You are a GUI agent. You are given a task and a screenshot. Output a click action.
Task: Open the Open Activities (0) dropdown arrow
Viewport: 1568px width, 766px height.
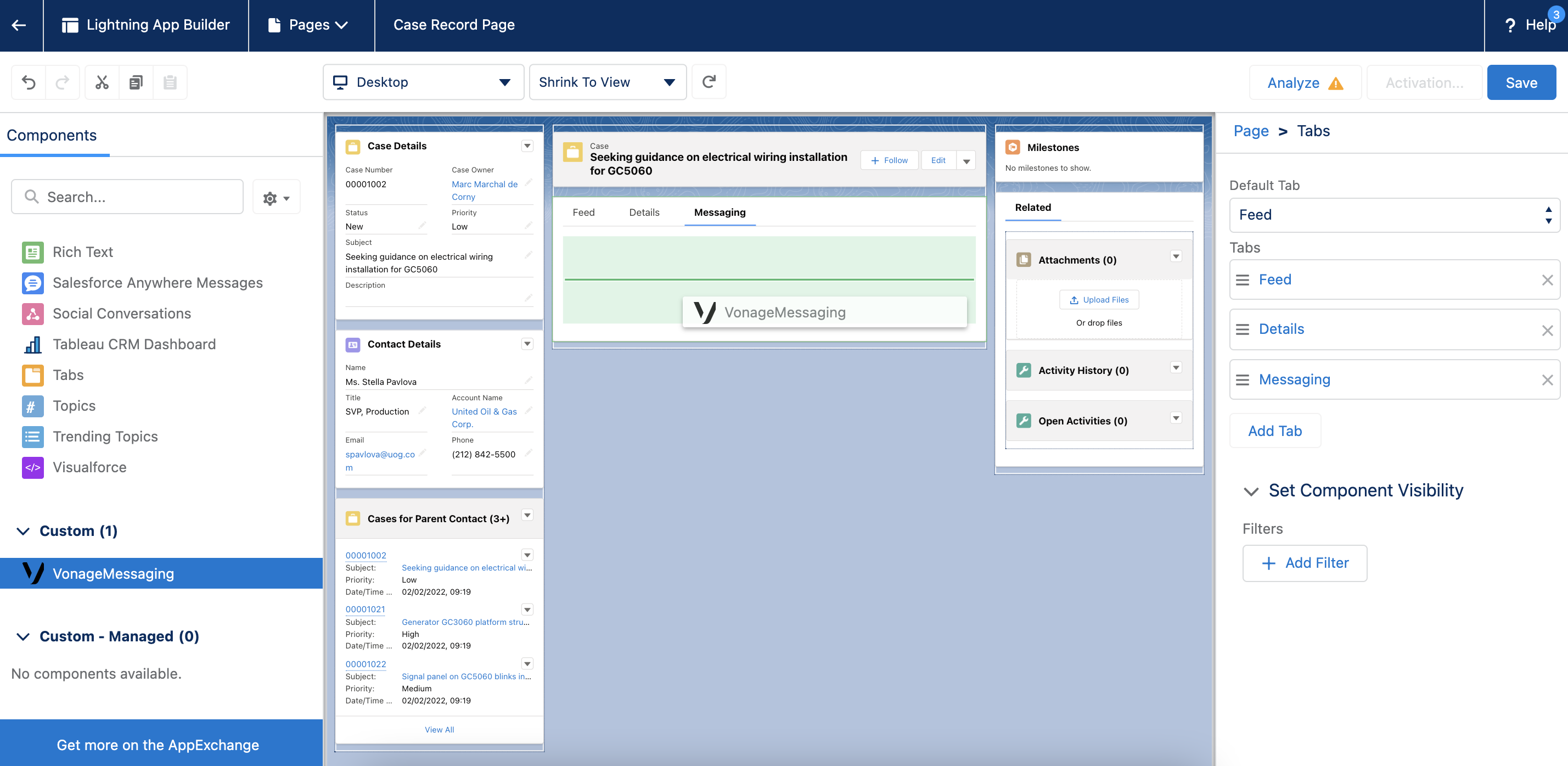pos(1176,418)
